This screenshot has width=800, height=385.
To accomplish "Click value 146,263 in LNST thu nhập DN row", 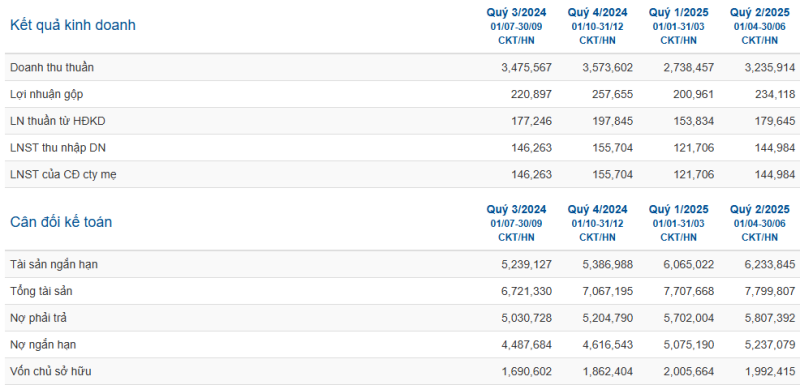I will point(531,148).
